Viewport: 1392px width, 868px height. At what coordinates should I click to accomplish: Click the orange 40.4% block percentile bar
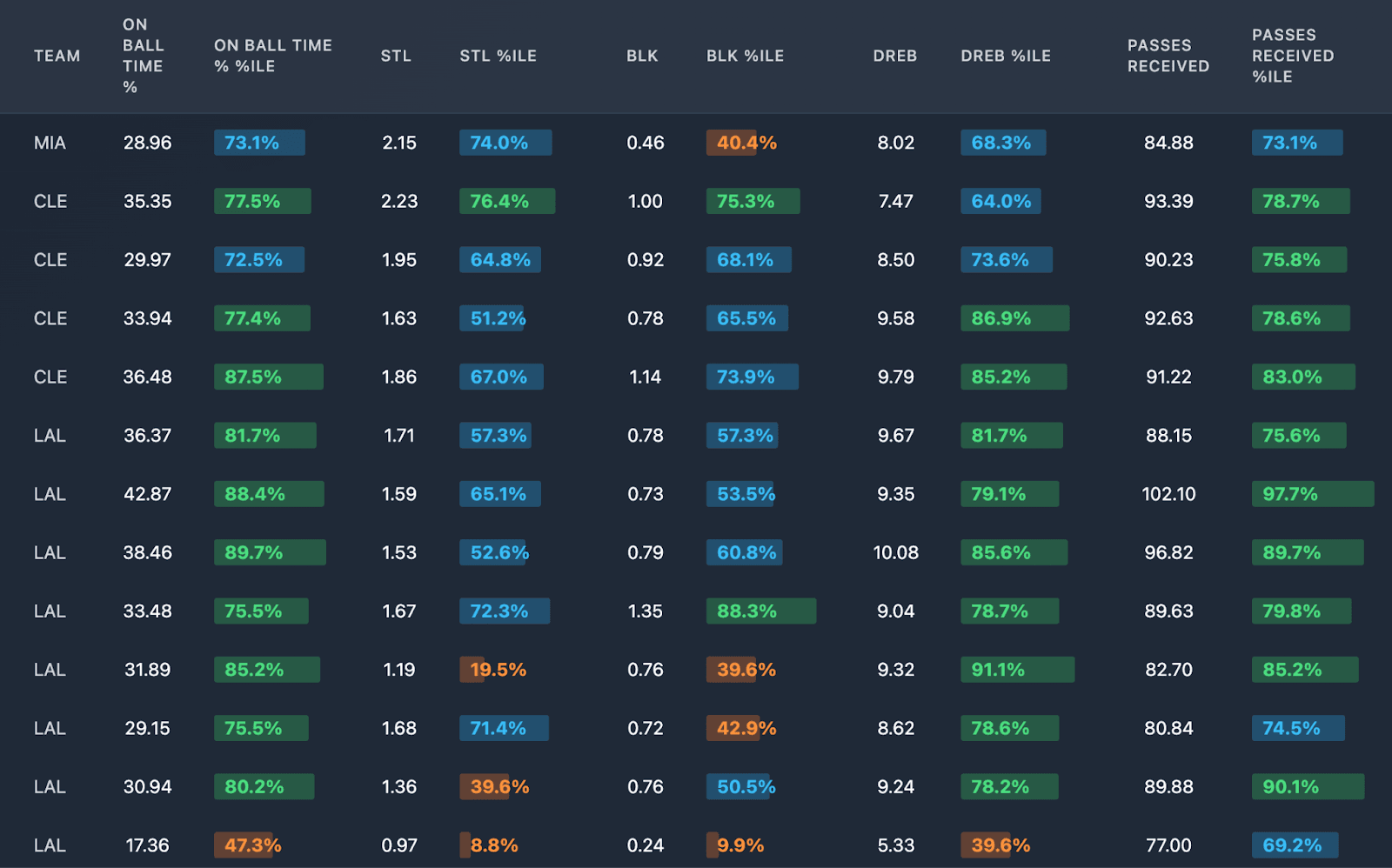point(746,143)
